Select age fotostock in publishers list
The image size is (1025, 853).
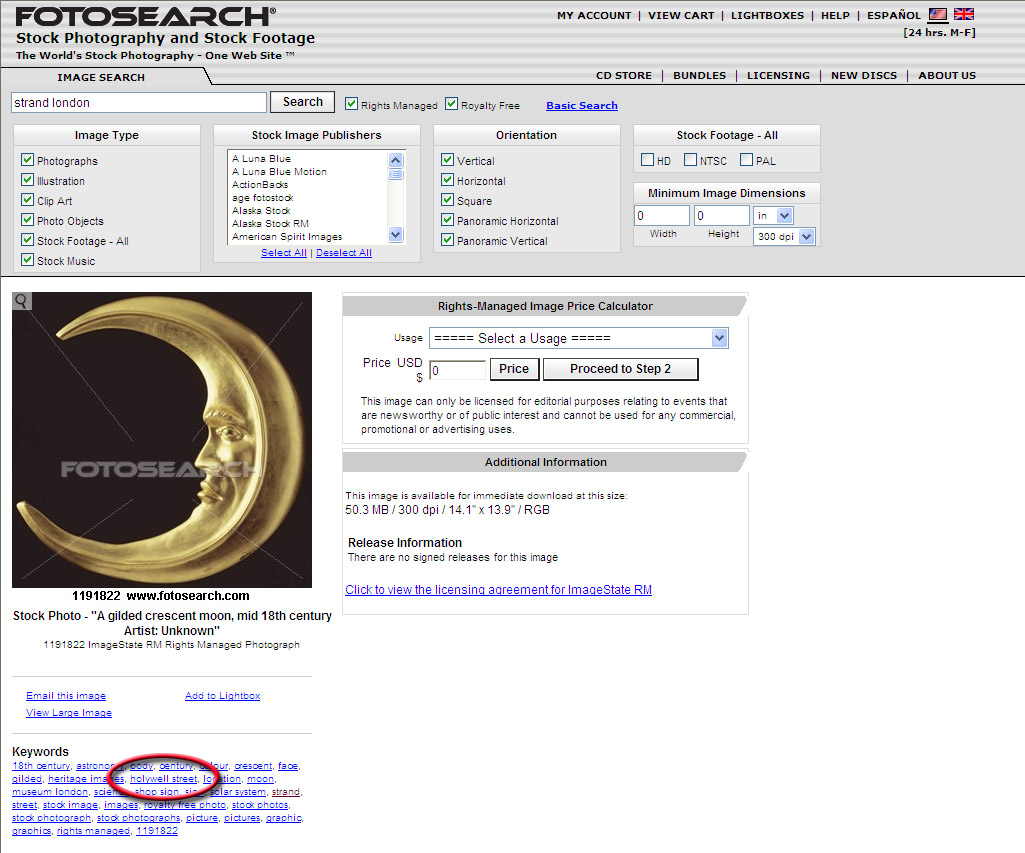coord(263,197)
